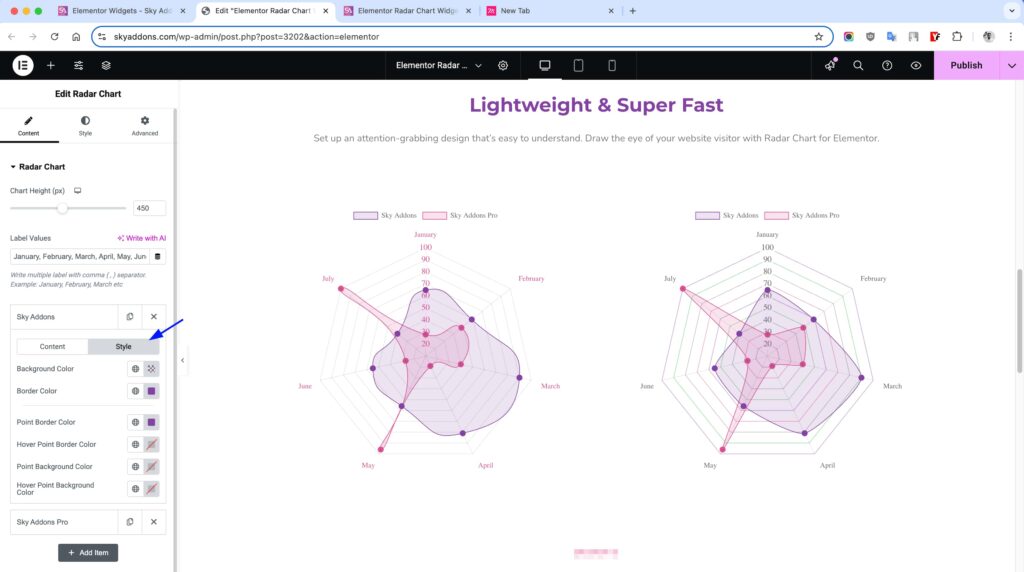Open global colors for Hover Point Border Color
The image size is (1024, 572).
(135, 445)
